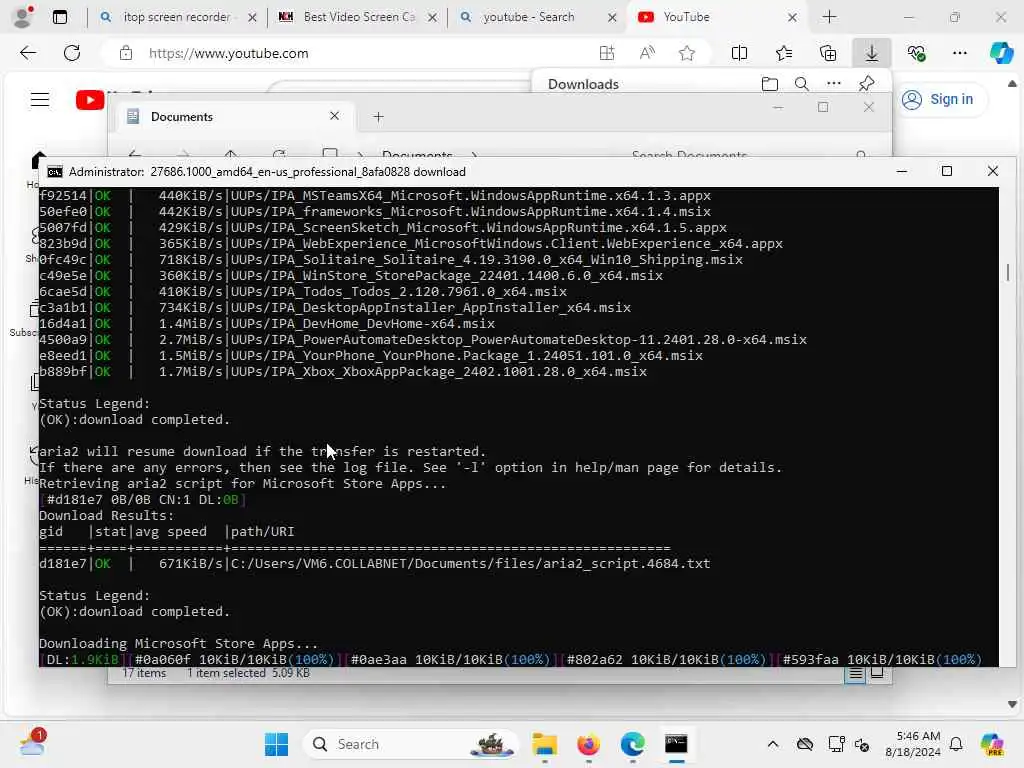Close the Best Video Screen Capture tab
The height and width of the screenshot is (768, 1024).
tap(432, 18)
